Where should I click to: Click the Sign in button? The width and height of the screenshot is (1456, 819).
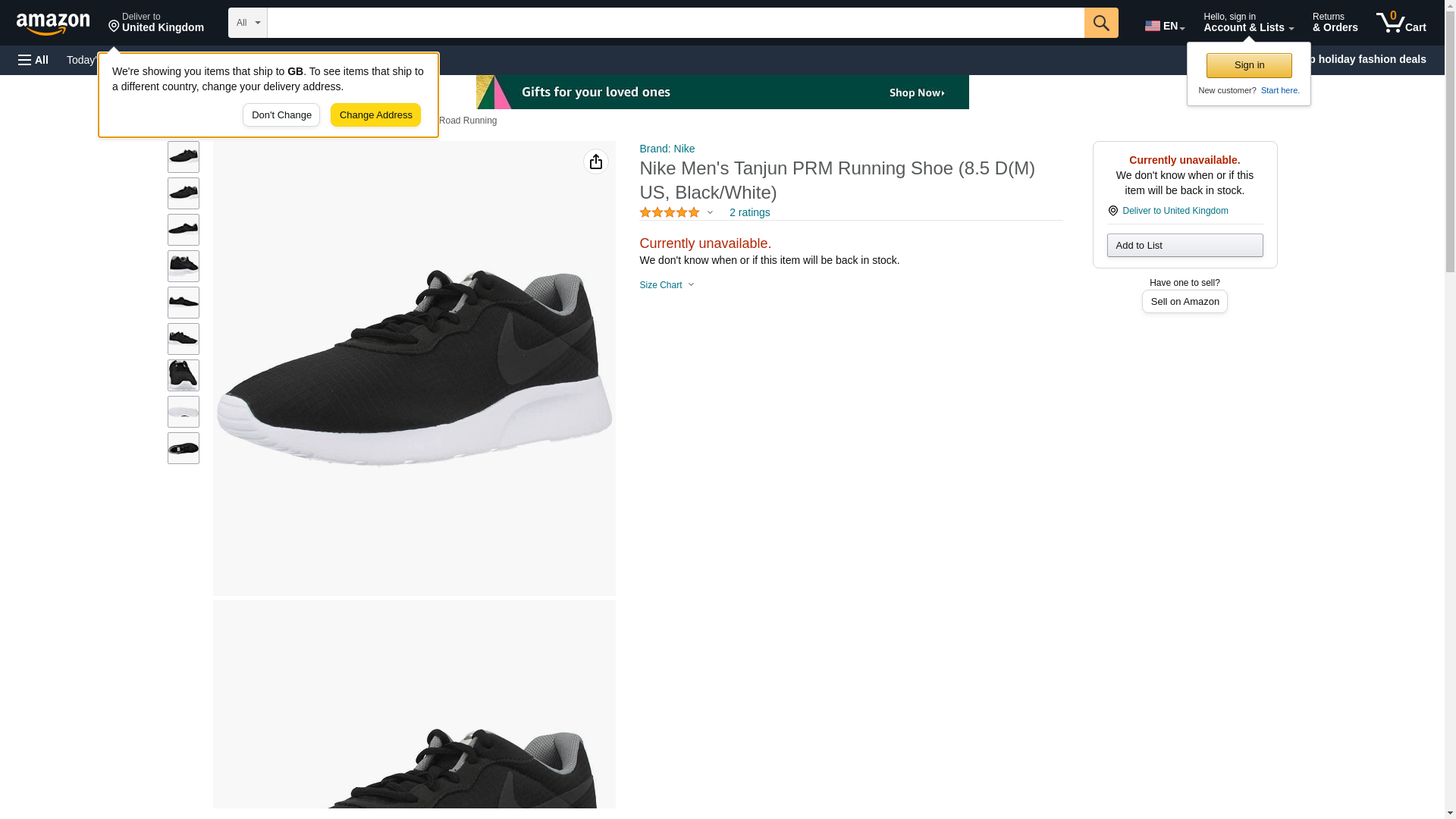click(x=1248, y=65)
